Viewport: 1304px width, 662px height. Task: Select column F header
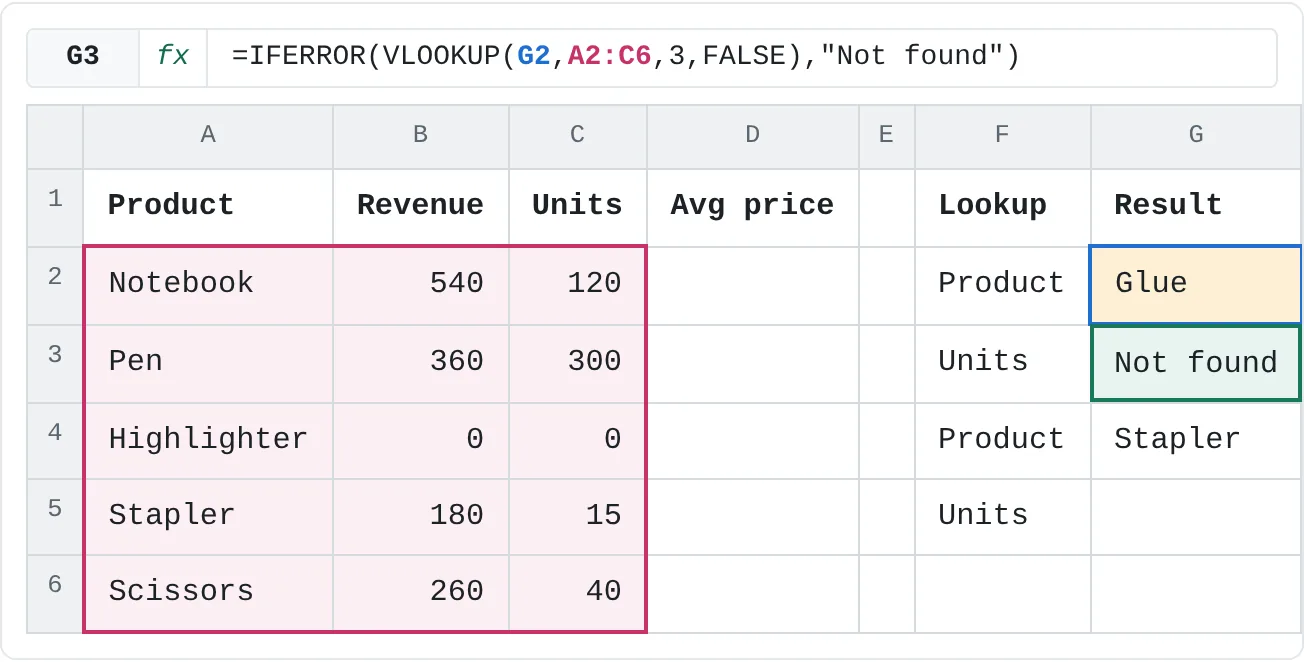click(1003, 136)
